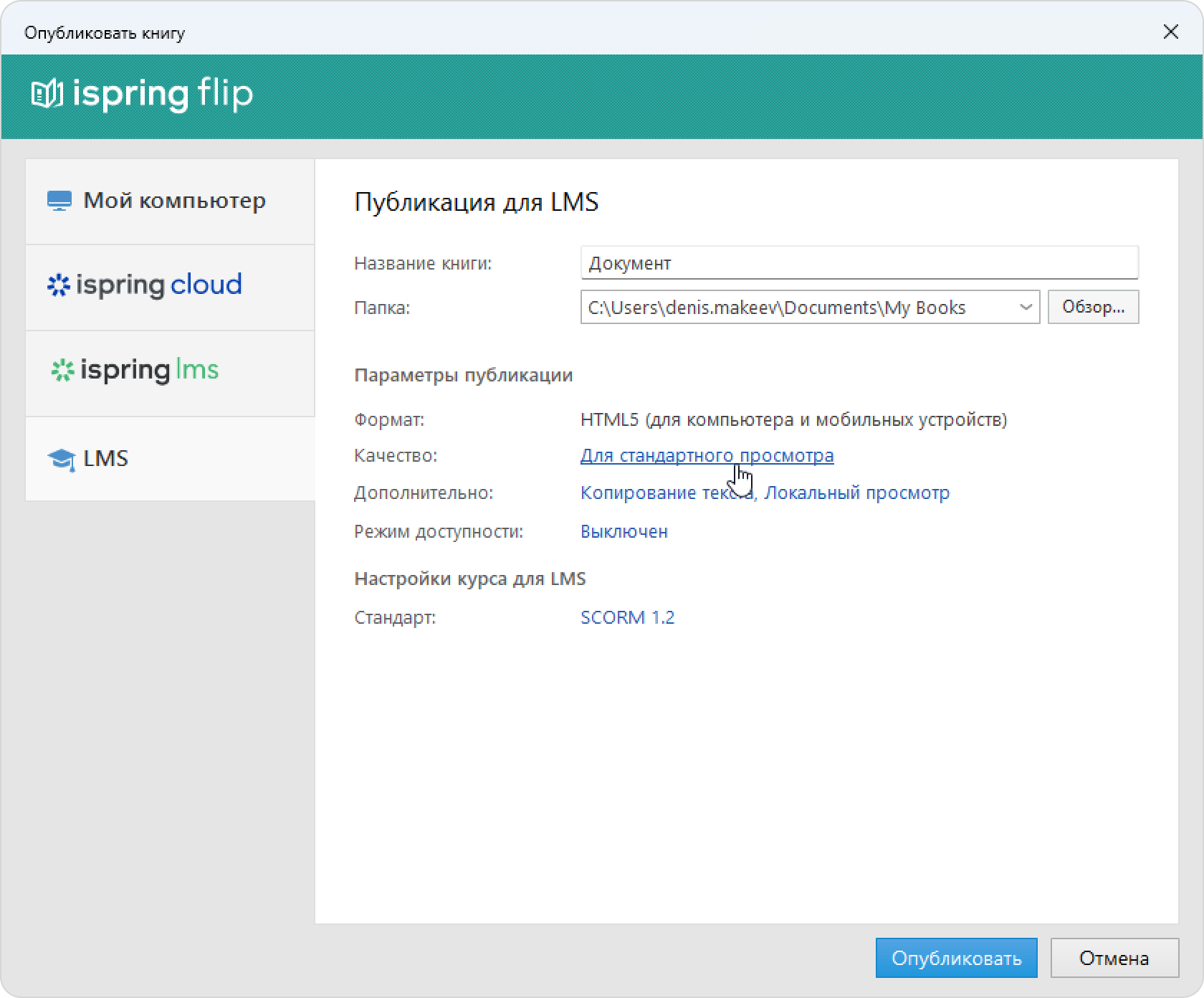Click the green iSpring LMS snowflake icon
The height and width of the screenshot is (998, 1204).
click(x=62, y=370)
